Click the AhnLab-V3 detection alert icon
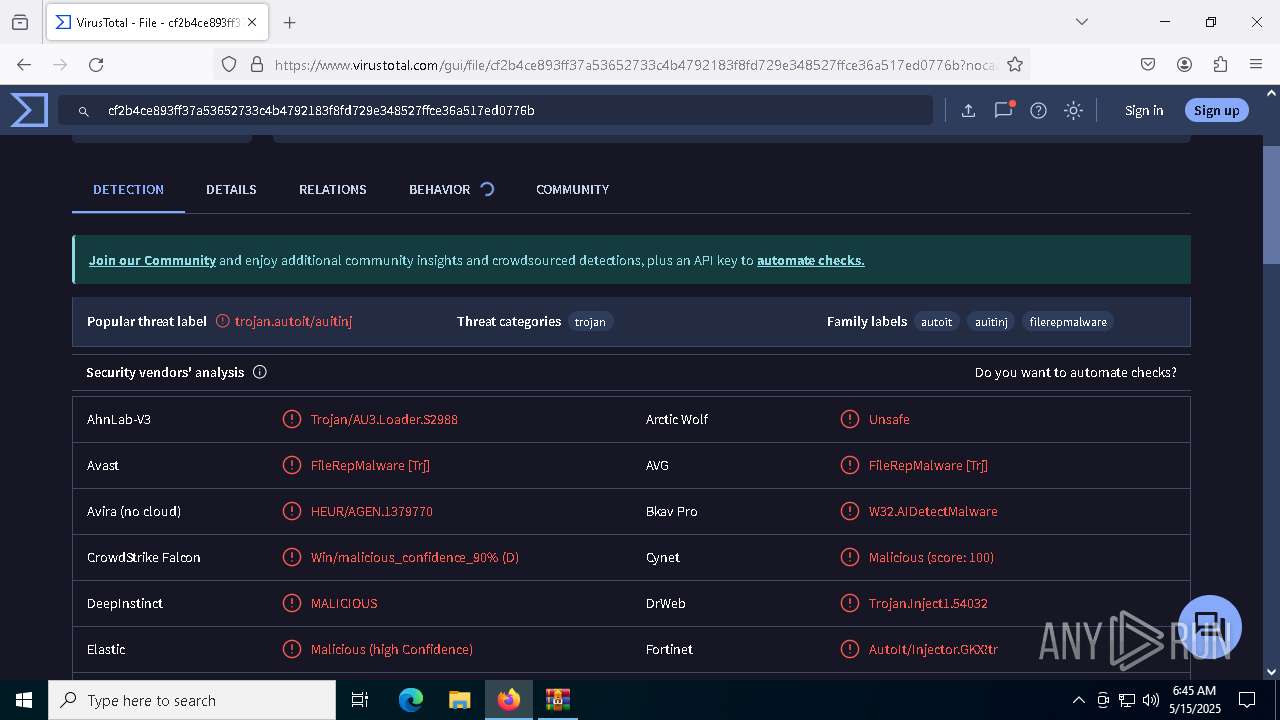The width and height of the screenshot is (1280, 720). click(x=291, y=419)
